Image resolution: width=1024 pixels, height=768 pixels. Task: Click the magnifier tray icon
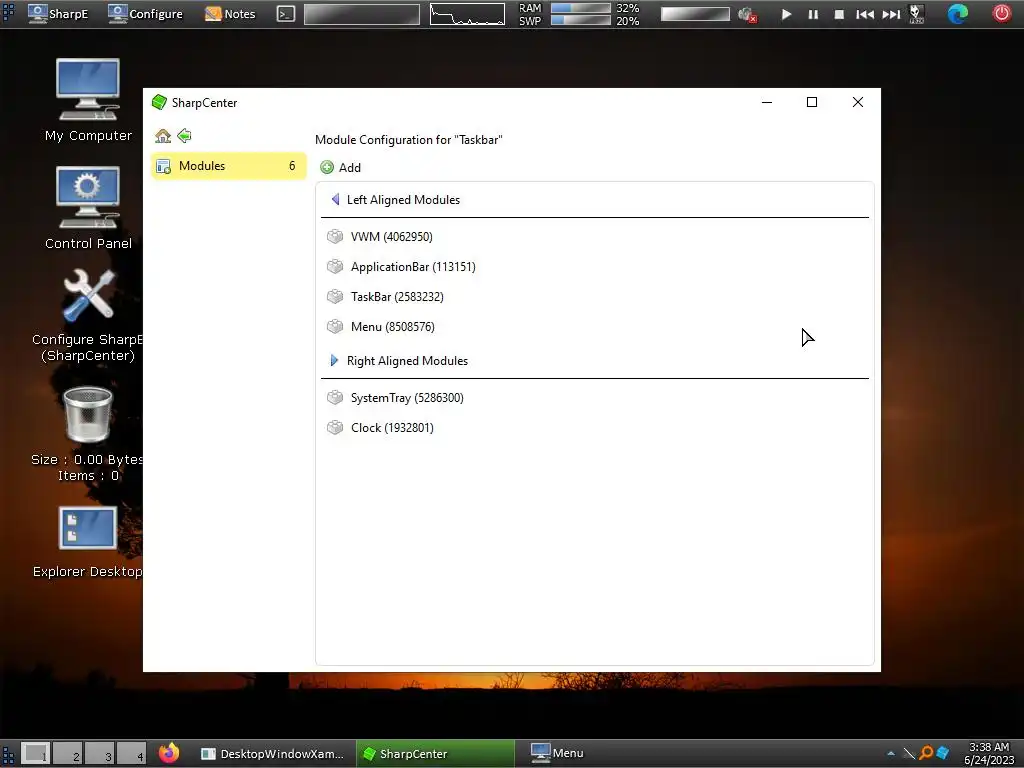point(926,753)
